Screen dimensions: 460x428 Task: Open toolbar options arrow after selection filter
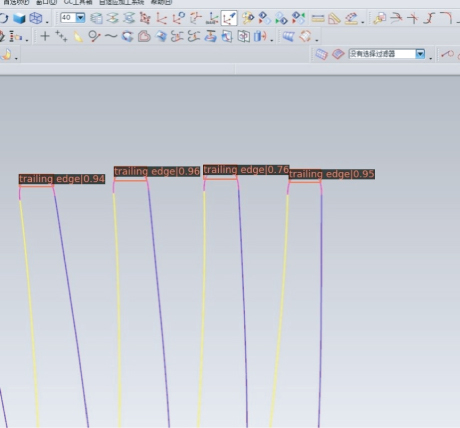click(431, 58)
